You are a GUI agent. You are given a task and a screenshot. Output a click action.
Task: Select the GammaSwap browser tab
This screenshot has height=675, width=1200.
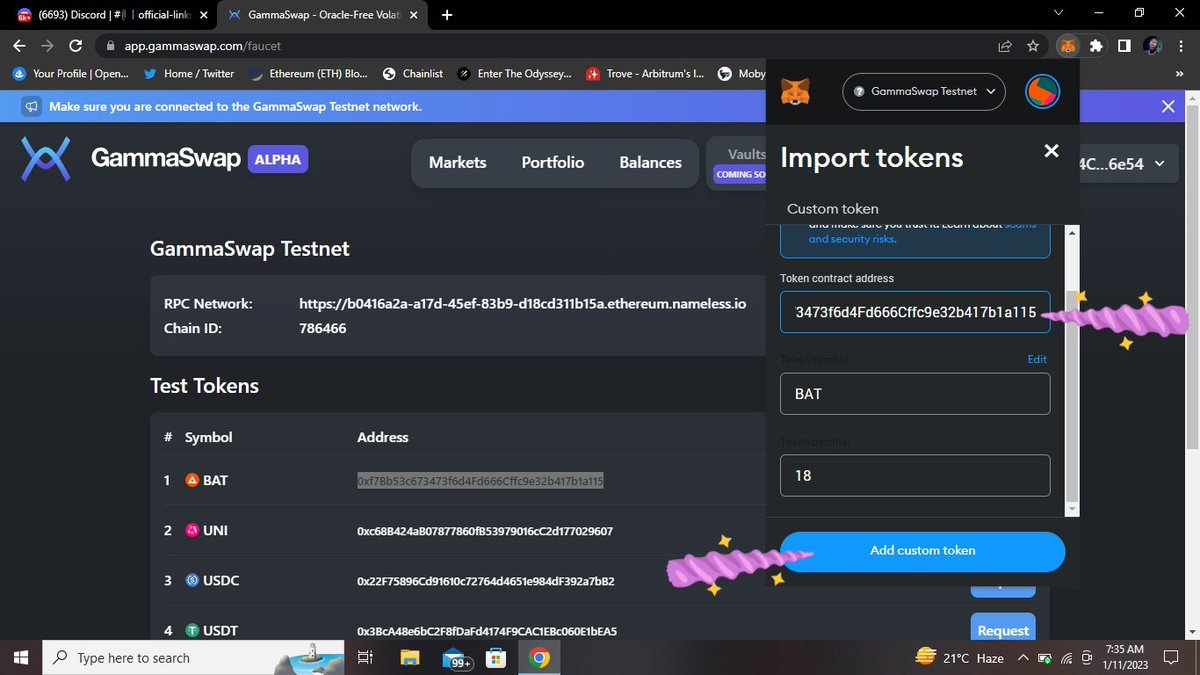click(x=324, y=15)
